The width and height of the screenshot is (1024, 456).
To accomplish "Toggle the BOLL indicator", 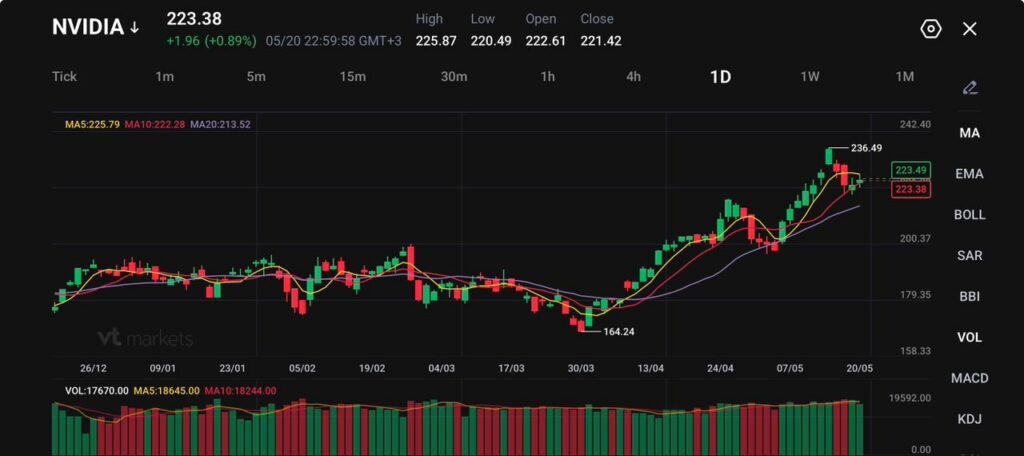I will [970, 215].
